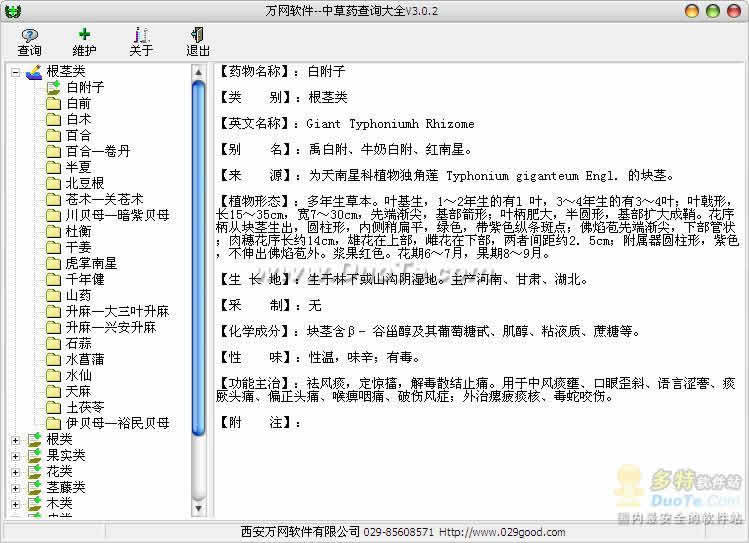Viewport: 749px width, 543px height.
Task: Click the 根茎类 category icon in tree
Action: [x=34, y=71]
